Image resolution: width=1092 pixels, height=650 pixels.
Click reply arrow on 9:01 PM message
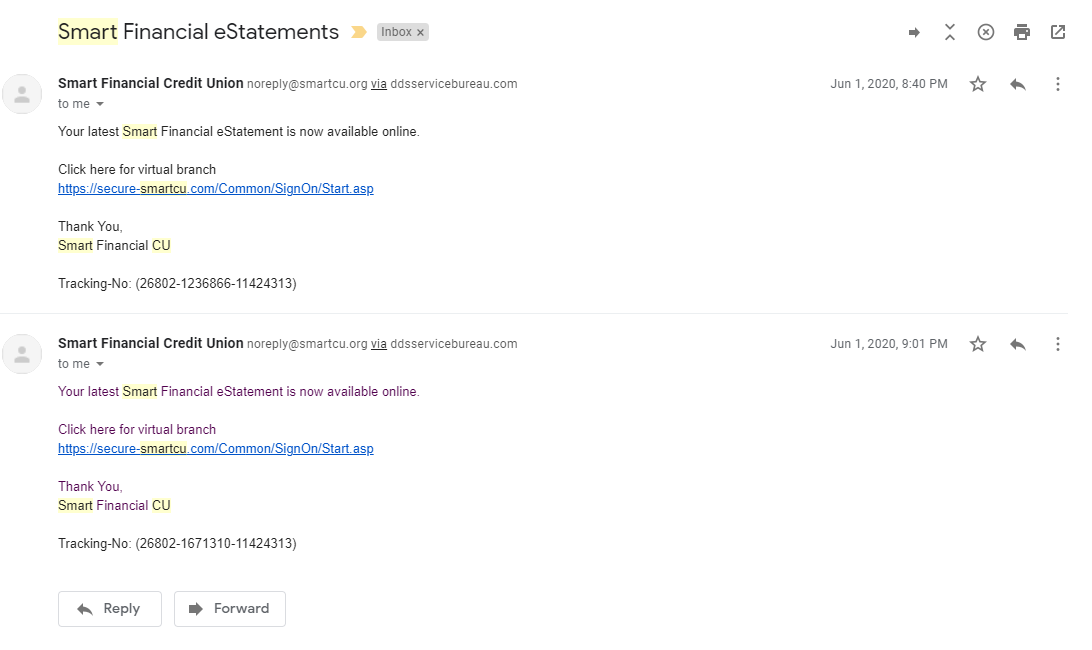point(1018,344)
